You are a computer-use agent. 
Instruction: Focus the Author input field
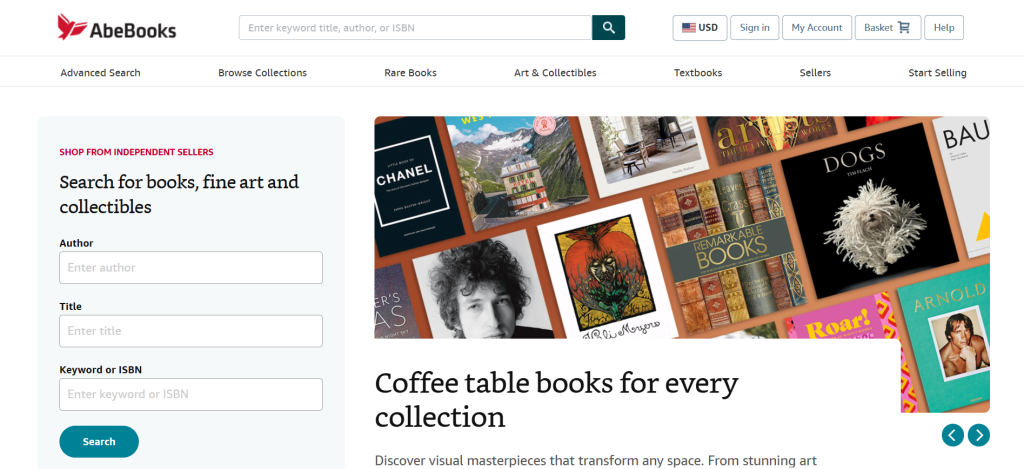[191, 268]
